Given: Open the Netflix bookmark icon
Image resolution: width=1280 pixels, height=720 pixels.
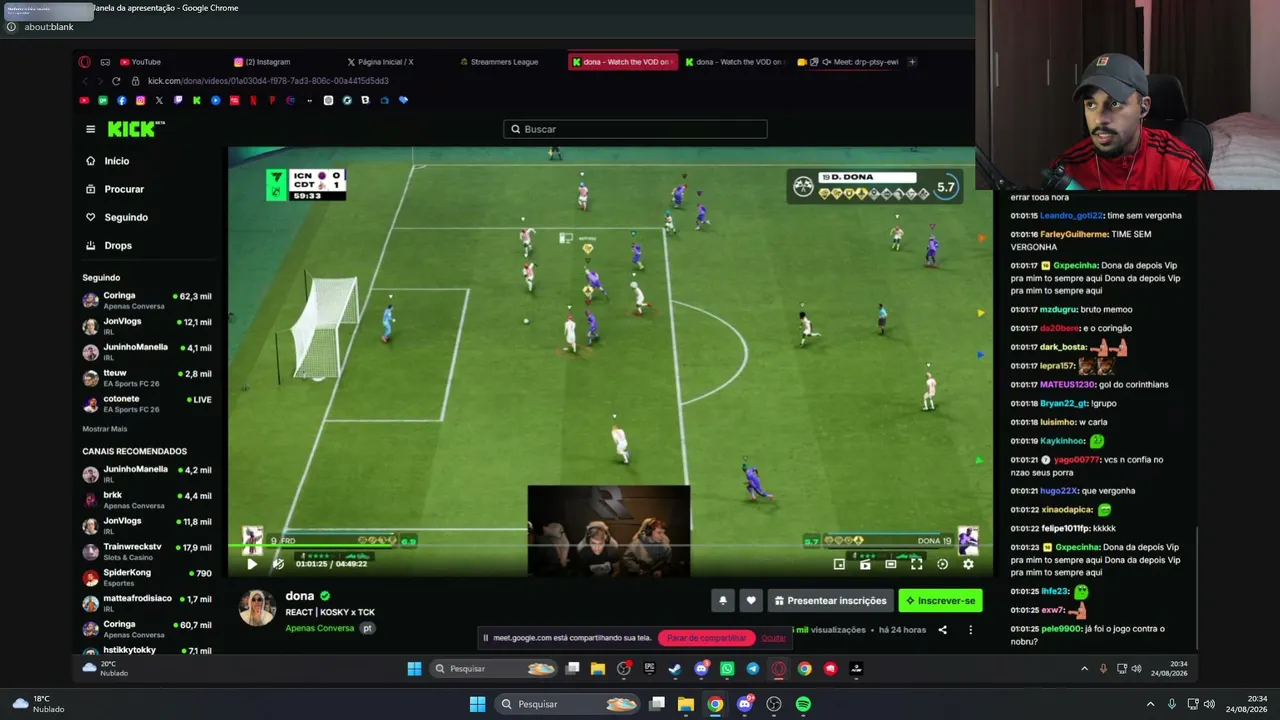Looking at the screenshot, I should point(253,100).
